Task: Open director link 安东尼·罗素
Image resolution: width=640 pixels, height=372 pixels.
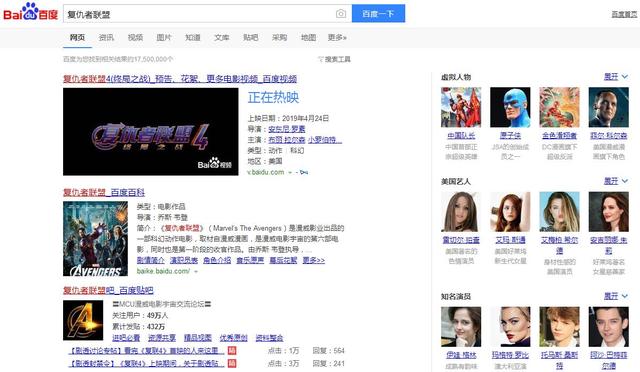Action: tap(287, 129)
